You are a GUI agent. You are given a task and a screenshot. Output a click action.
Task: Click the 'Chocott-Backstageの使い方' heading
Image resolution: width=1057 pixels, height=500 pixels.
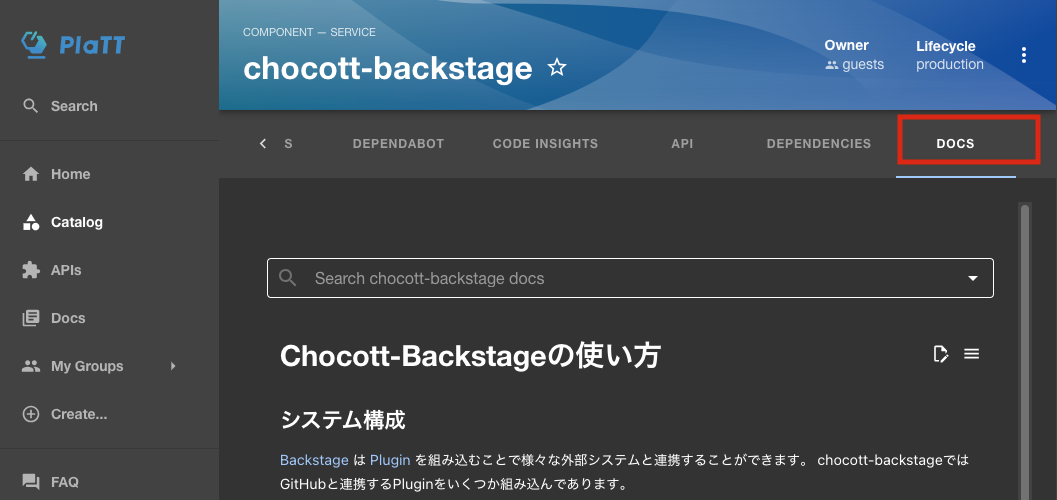[470, 356]
